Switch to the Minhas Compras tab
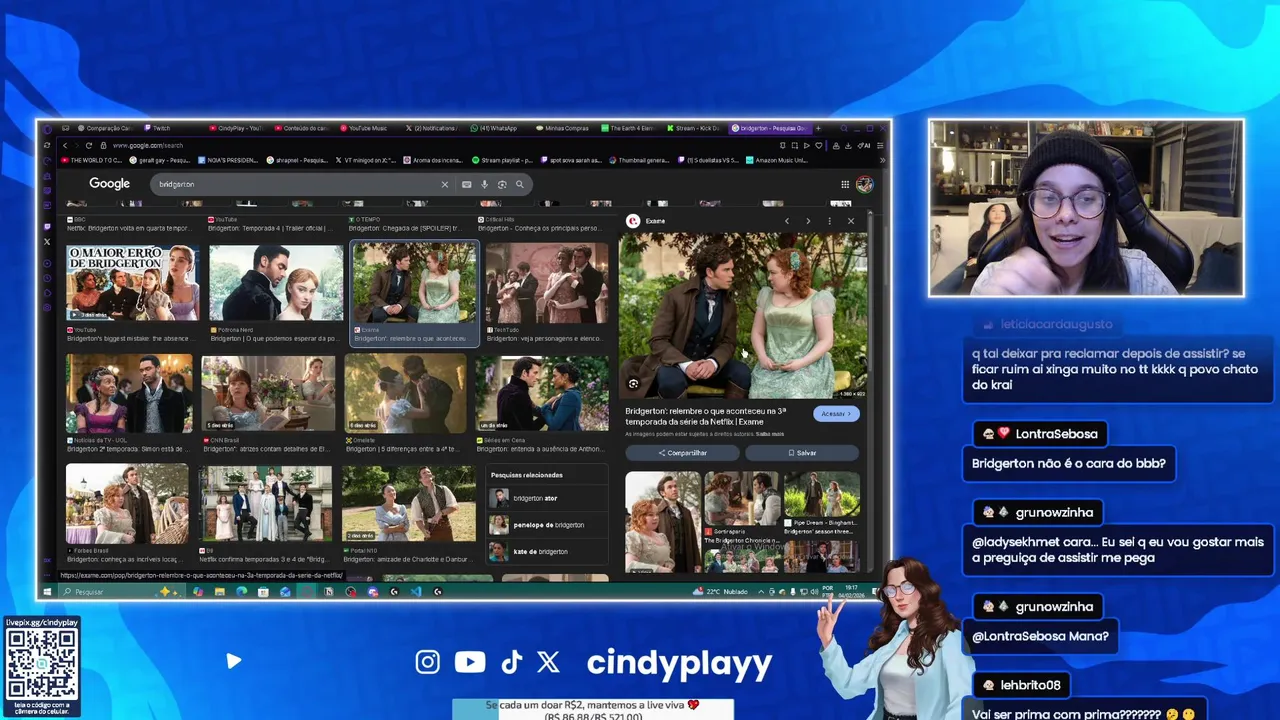The width and height of the screenshot is (1280, 720). 562,128
